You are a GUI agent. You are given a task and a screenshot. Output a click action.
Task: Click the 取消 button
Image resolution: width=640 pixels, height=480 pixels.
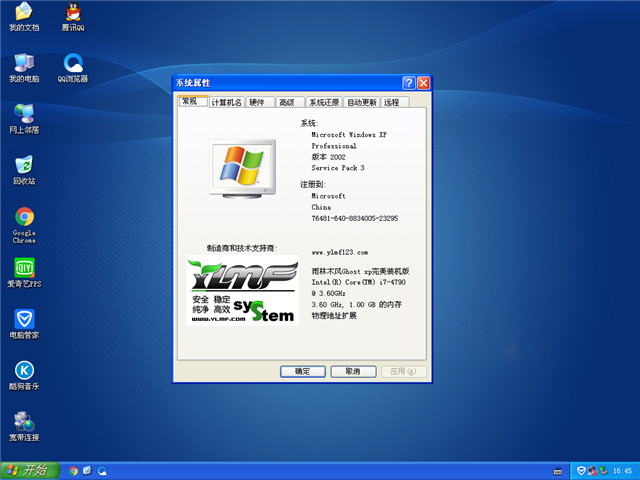tap(353, 371)
